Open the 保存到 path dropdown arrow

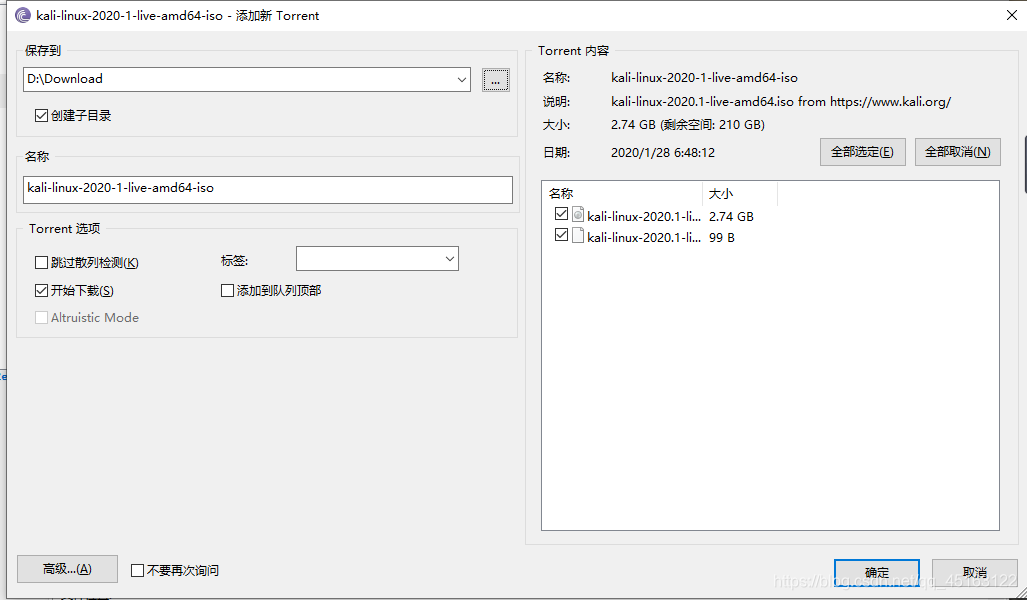coord(462,80)
